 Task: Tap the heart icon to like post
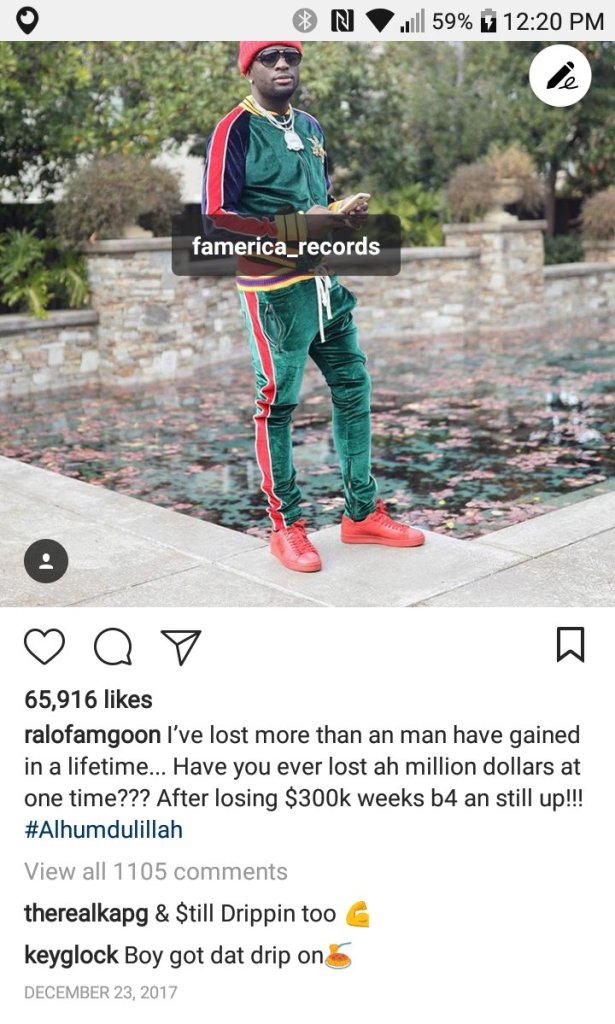point(44,647)
